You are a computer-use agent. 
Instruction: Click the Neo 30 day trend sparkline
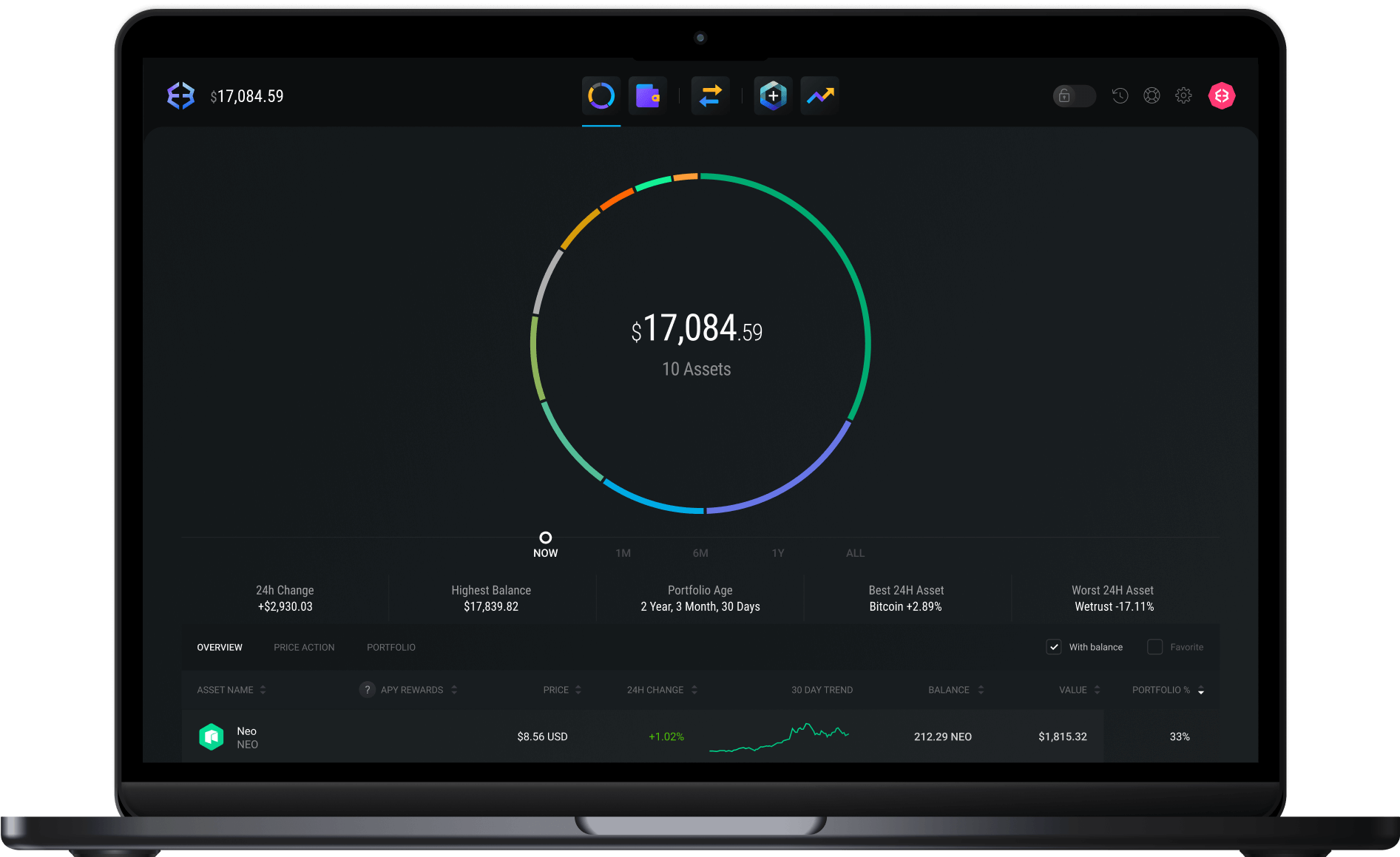click(779, 737)
